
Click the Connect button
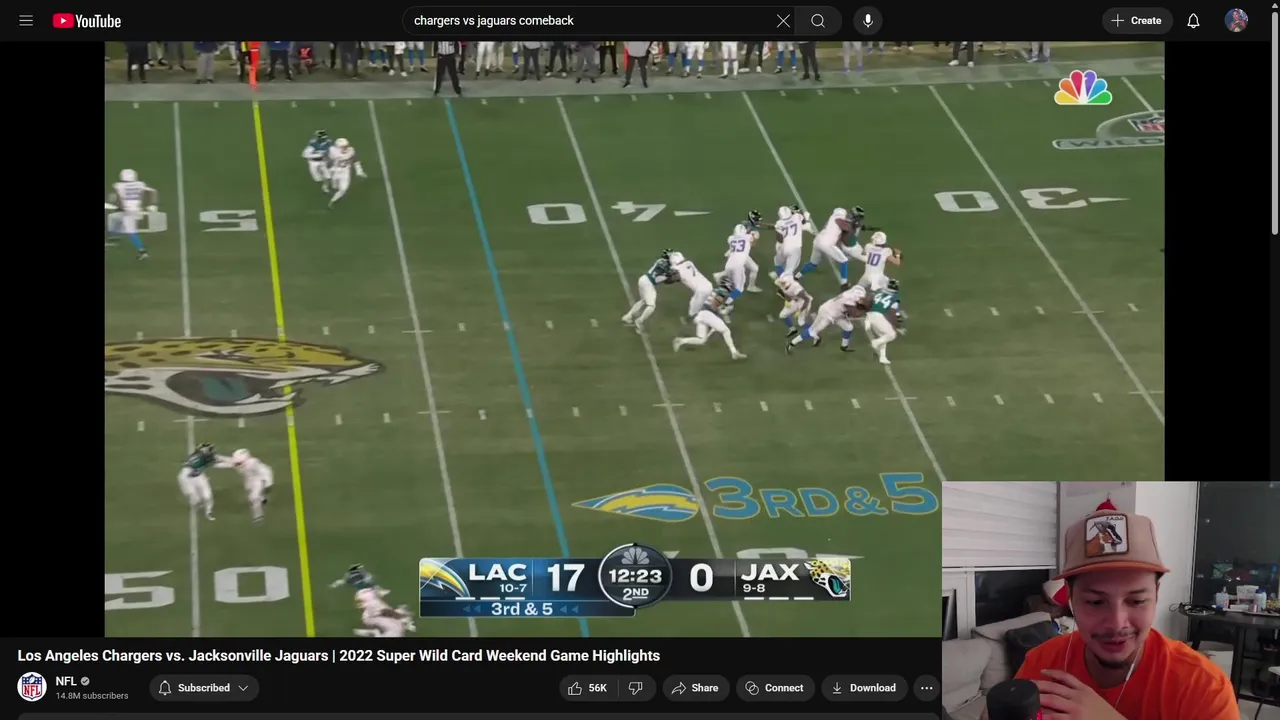(x=775, y=688)
